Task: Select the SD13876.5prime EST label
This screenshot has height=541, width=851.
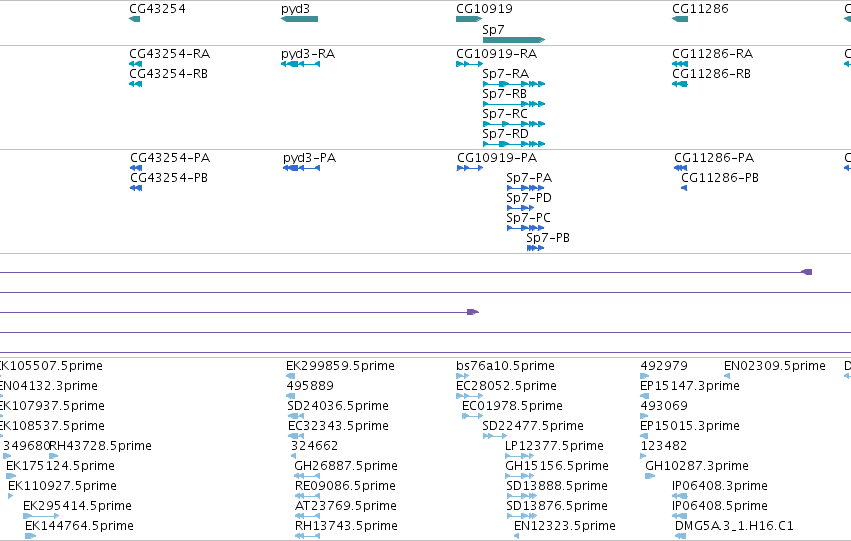Action: [557, 506]
